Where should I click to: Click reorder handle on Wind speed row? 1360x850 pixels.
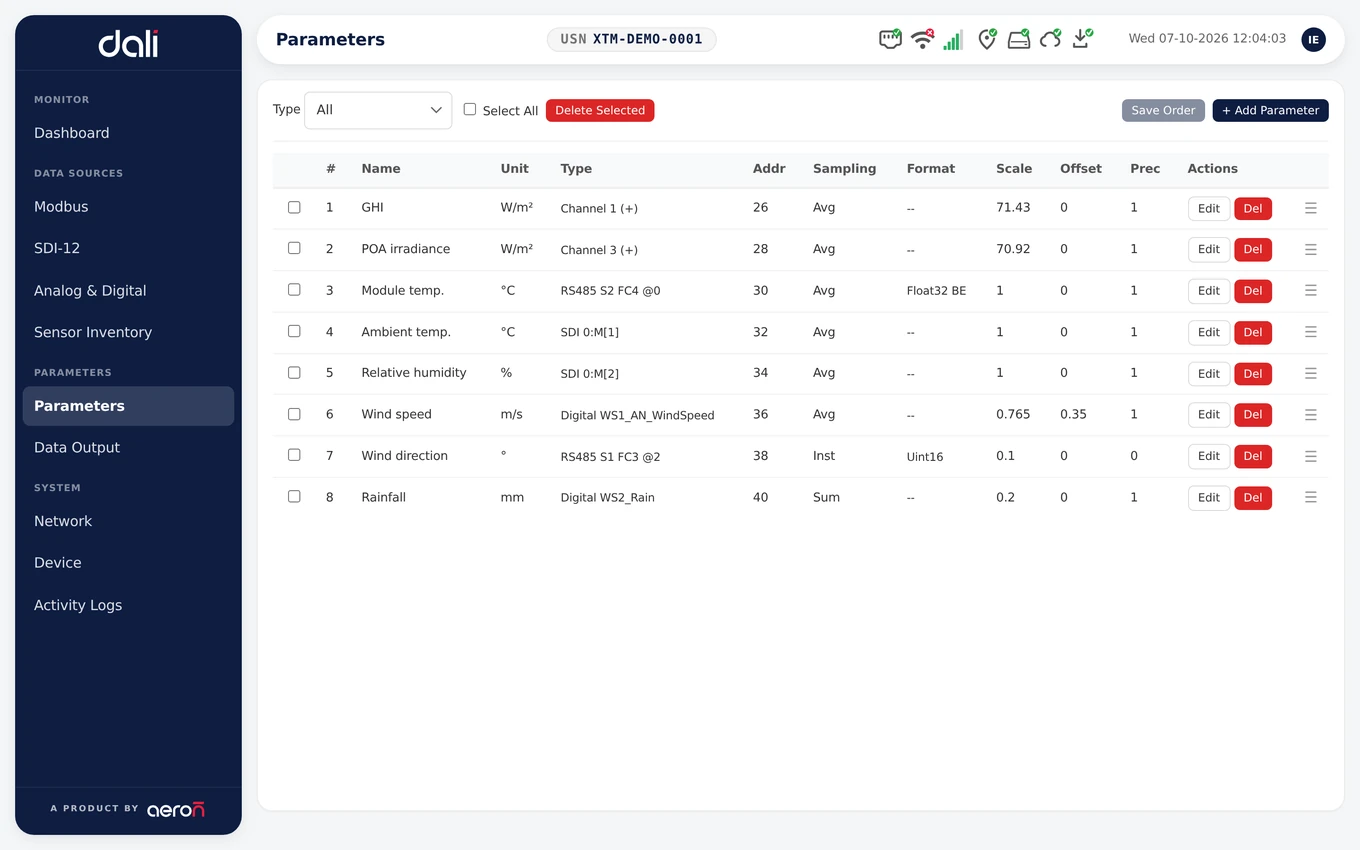click(x=1310, y=414)
